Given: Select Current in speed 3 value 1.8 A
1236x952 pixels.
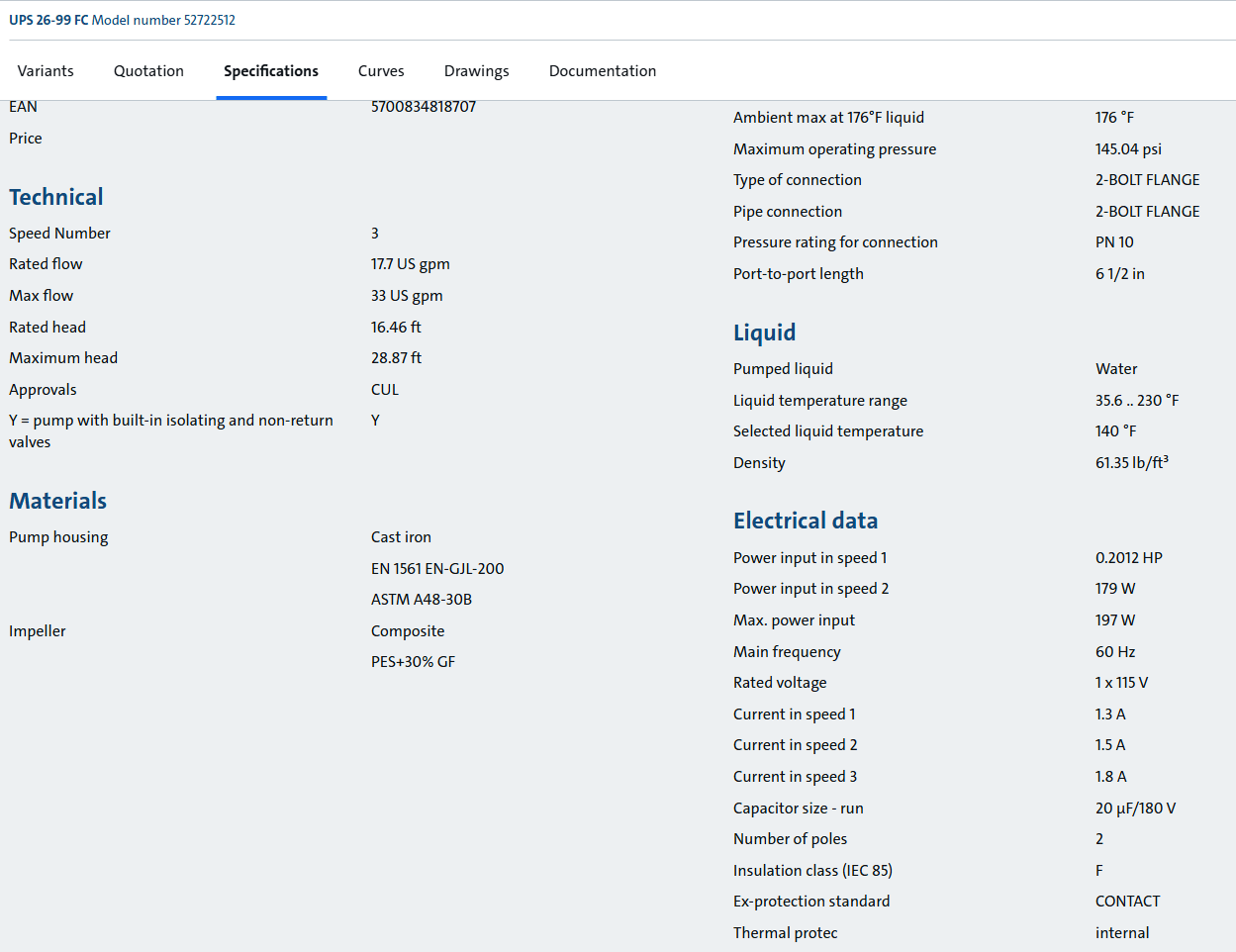Looking at the screenshot, I should point(1110,777).
